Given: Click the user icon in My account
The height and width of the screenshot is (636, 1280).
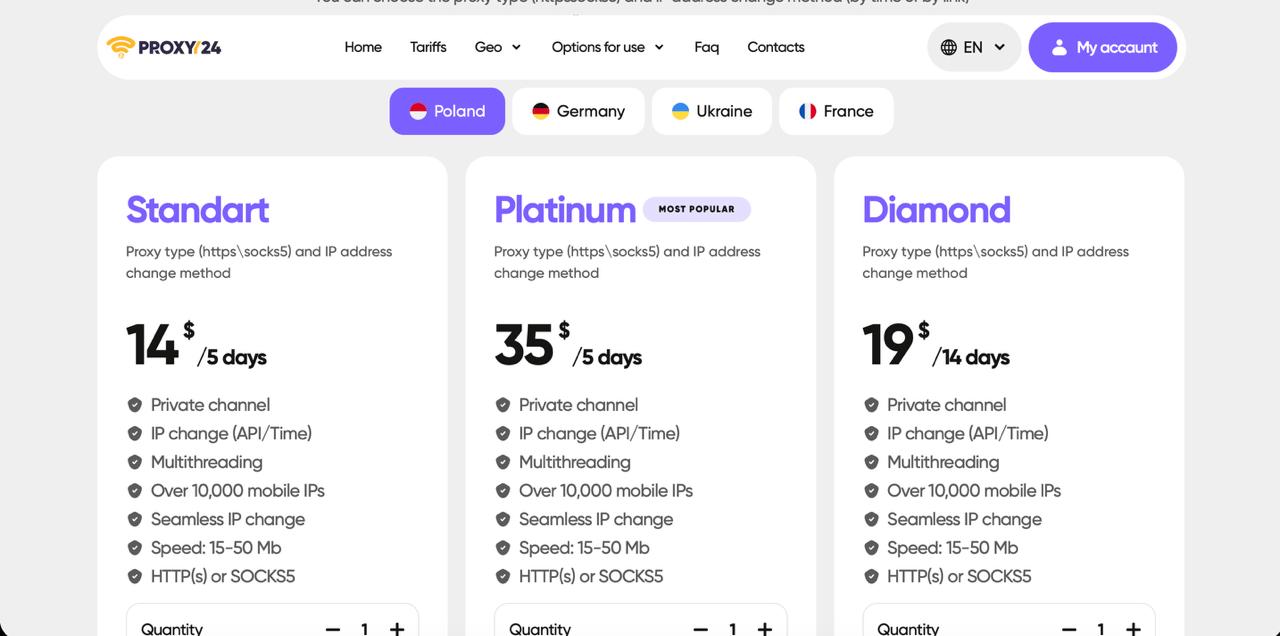Looking at the screenshot, I should 1059,47.
